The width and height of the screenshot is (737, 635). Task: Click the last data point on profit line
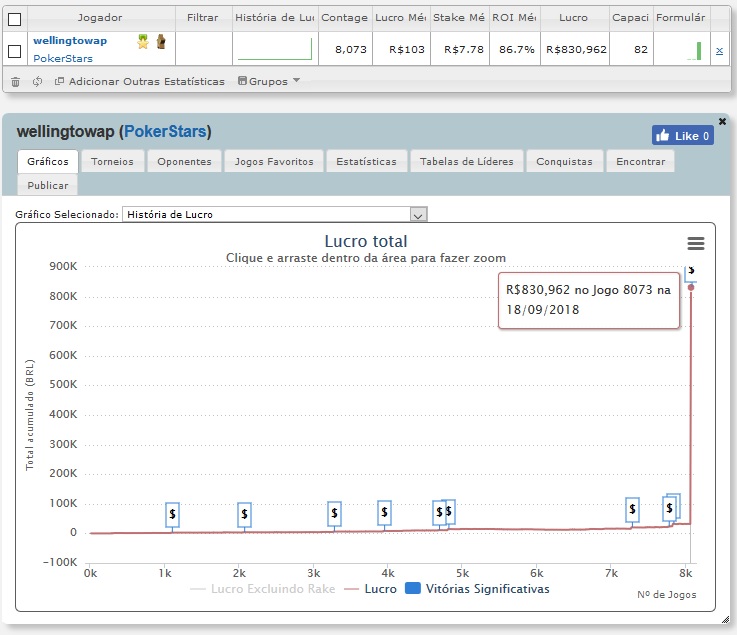click(x=691, y=287)
